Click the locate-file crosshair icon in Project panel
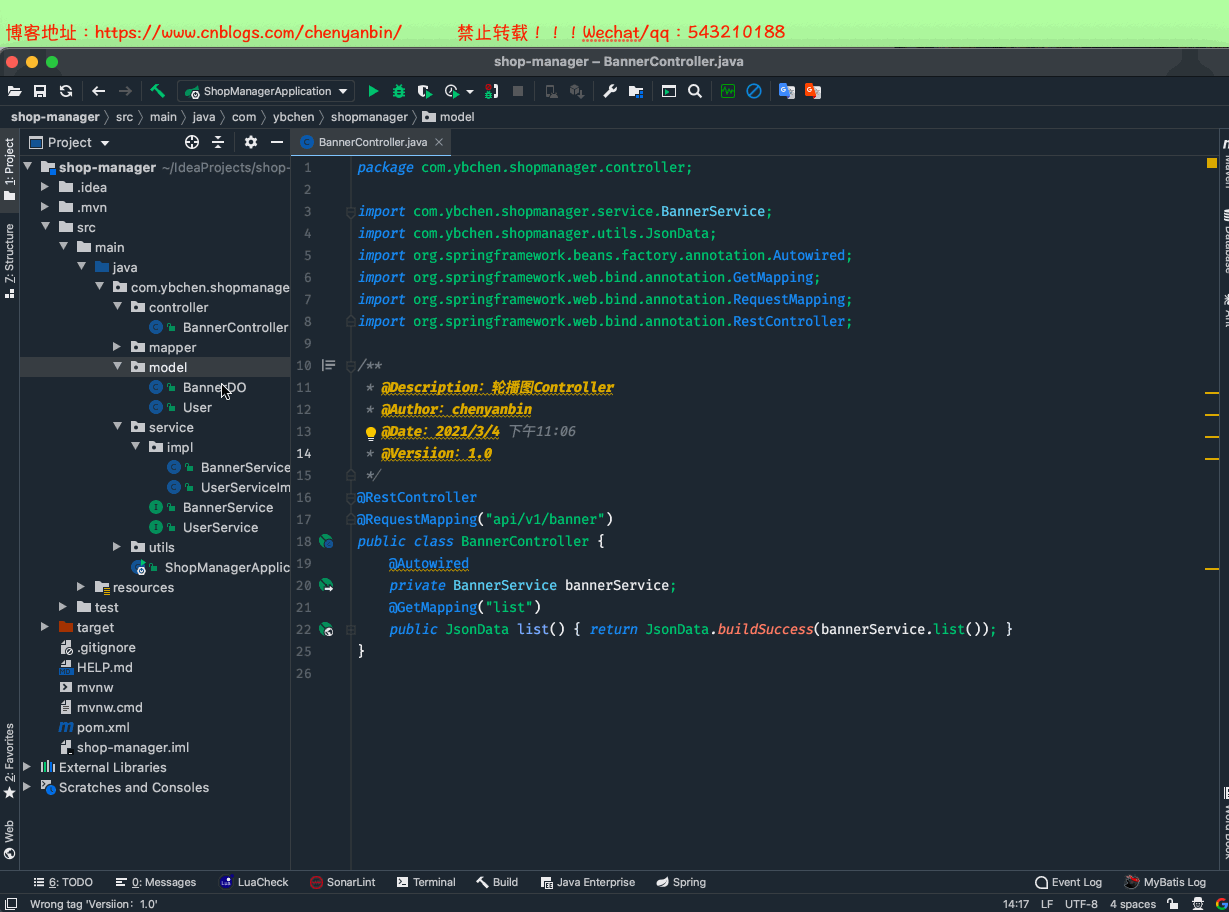Viewport: 1229px width, 912px height. [x=192, y=142]
